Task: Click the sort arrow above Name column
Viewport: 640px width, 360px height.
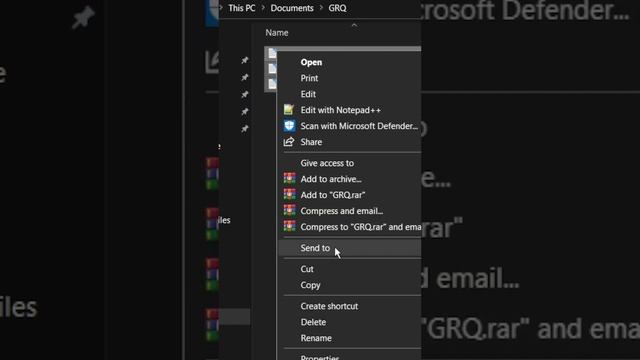Action: point(354,25)
